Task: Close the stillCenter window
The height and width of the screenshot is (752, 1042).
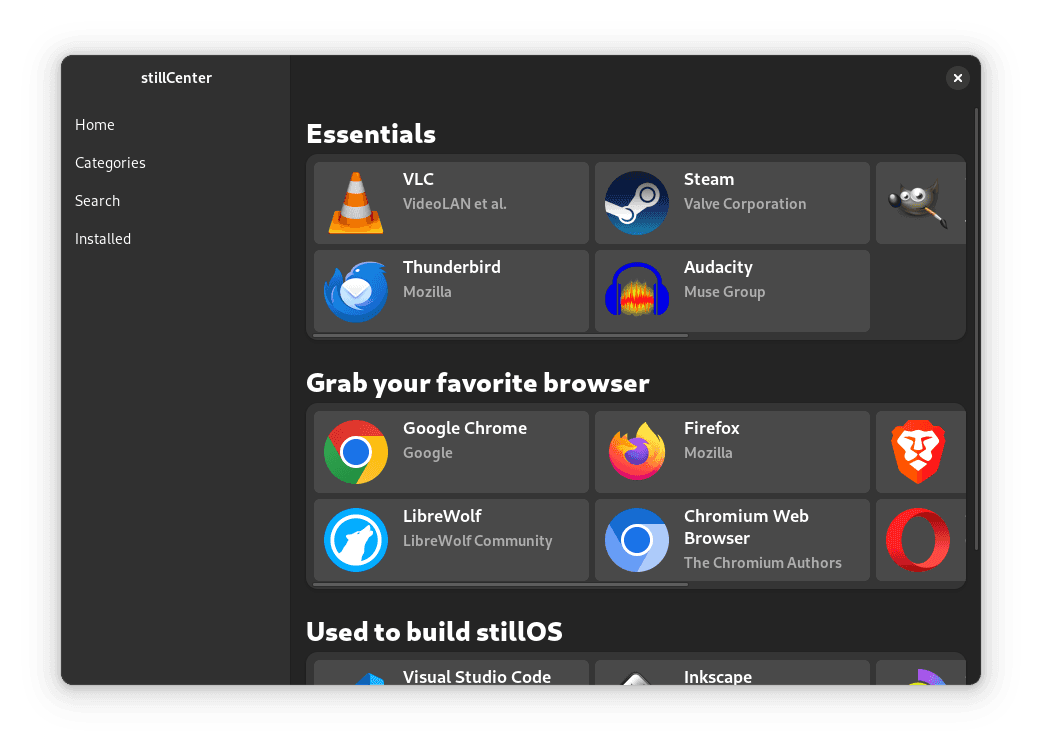Action: tap(958, 78)
